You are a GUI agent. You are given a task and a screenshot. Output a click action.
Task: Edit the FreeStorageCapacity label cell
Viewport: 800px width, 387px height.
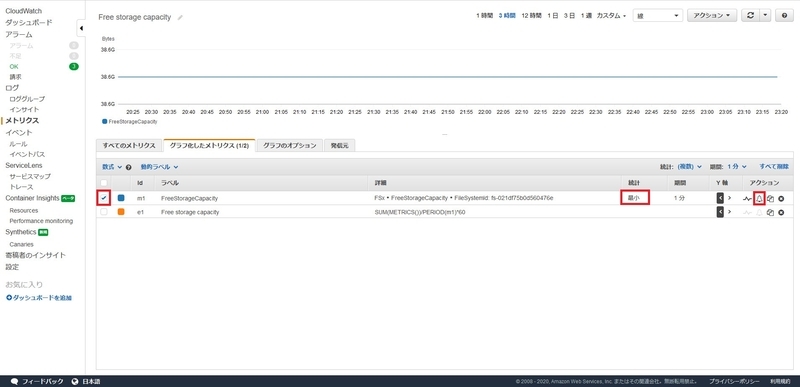click(x=189, y=198)
